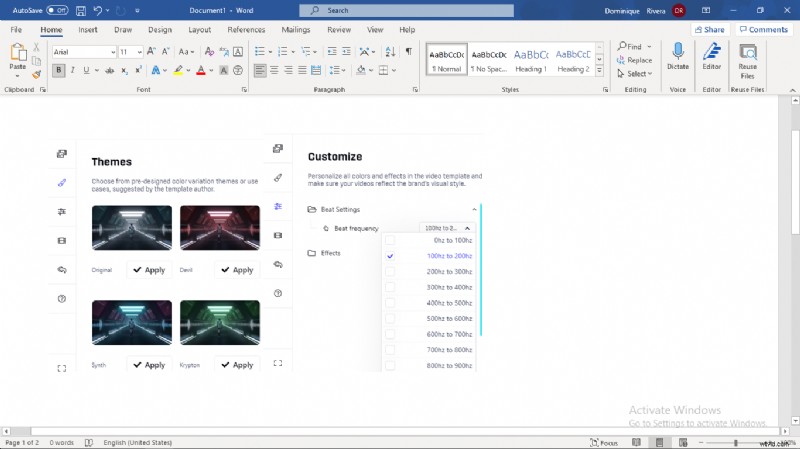Click the Reuse Files icon
The height and width of the screenshot is (449, 800).
pyautogui.click(x=747, y=52)
